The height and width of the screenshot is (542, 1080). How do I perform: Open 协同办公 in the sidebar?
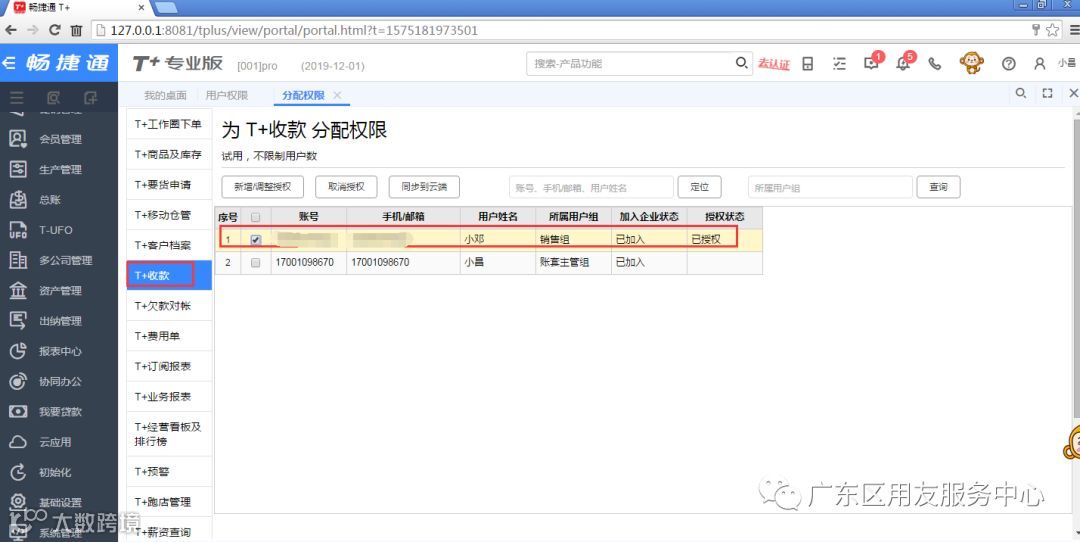(x=59, y=382)
